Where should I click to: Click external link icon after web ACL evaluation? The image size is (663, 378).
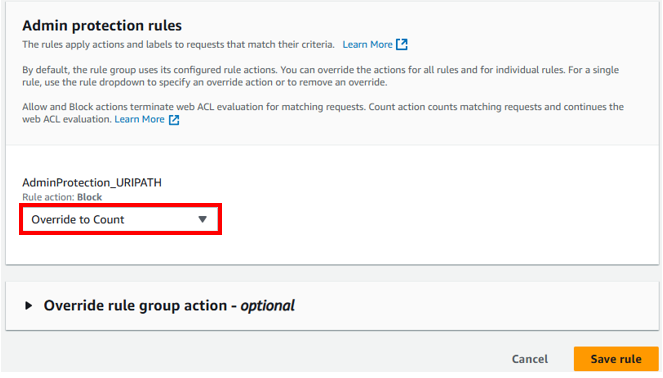coord(174,120)
